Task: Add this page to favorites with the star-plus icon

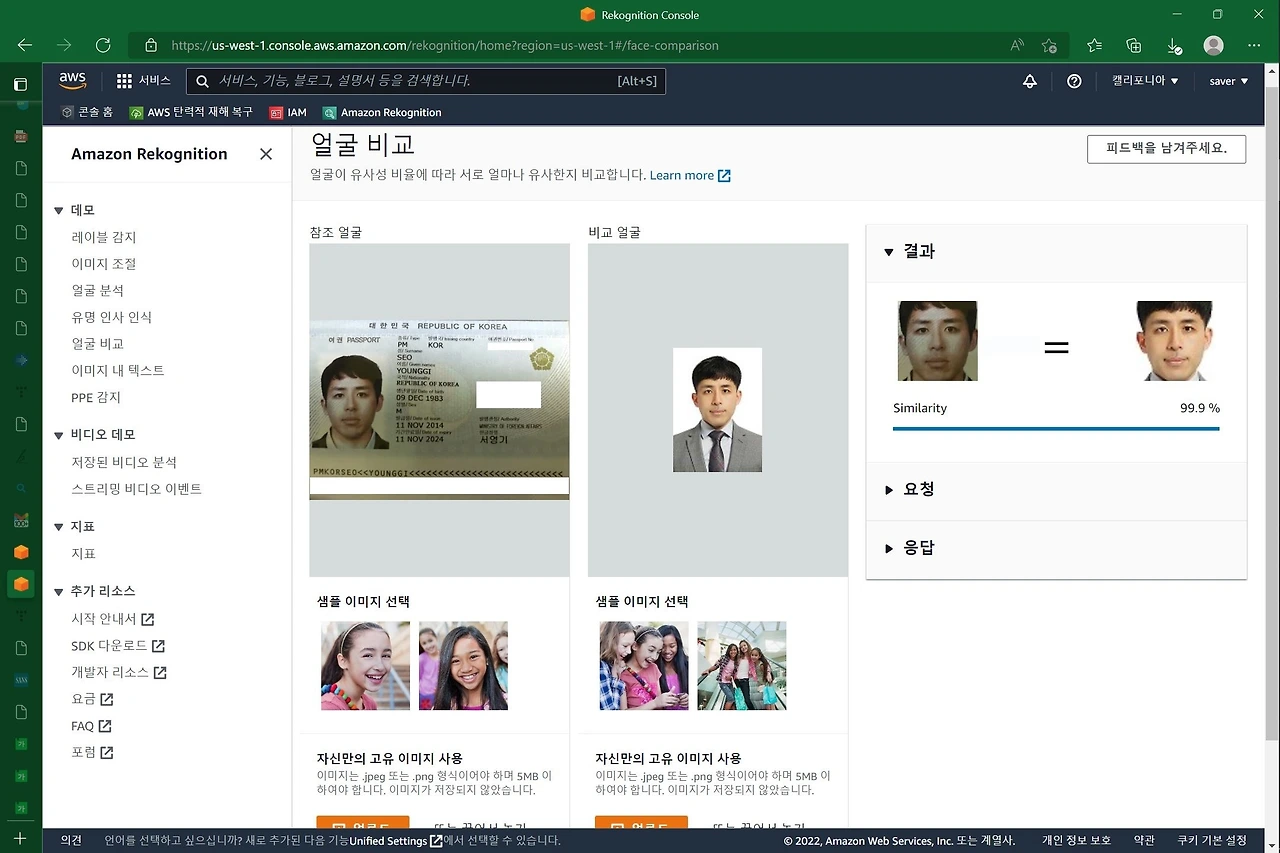Action: (1049, 45)
